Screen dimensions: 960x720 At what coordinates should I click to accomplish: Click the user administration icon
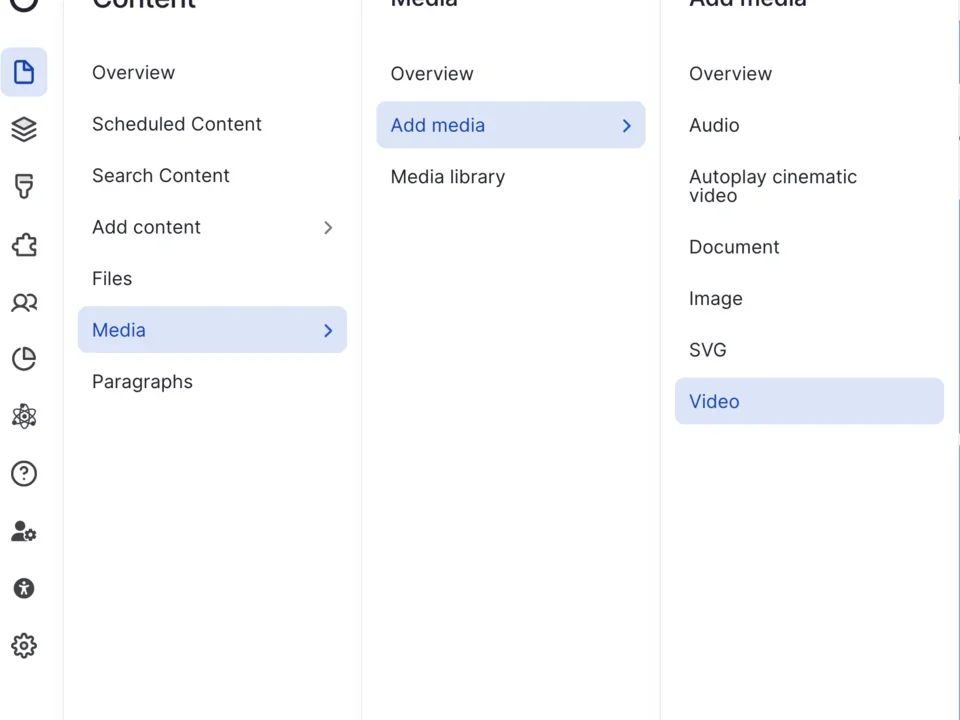click(24, 532)
